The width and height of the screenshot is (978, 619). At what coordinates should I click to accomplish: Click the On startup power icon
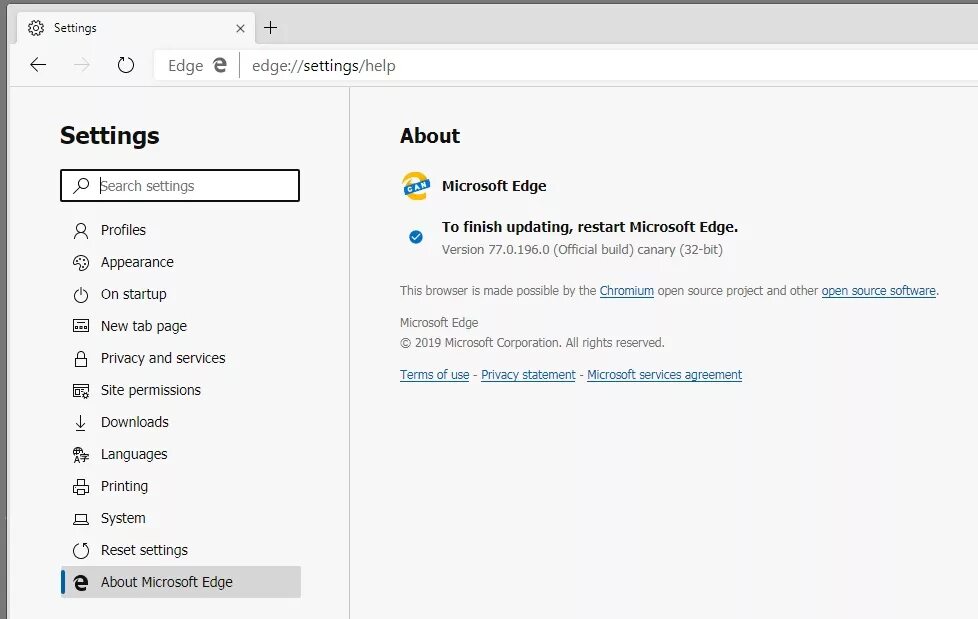tap(81, 295)
